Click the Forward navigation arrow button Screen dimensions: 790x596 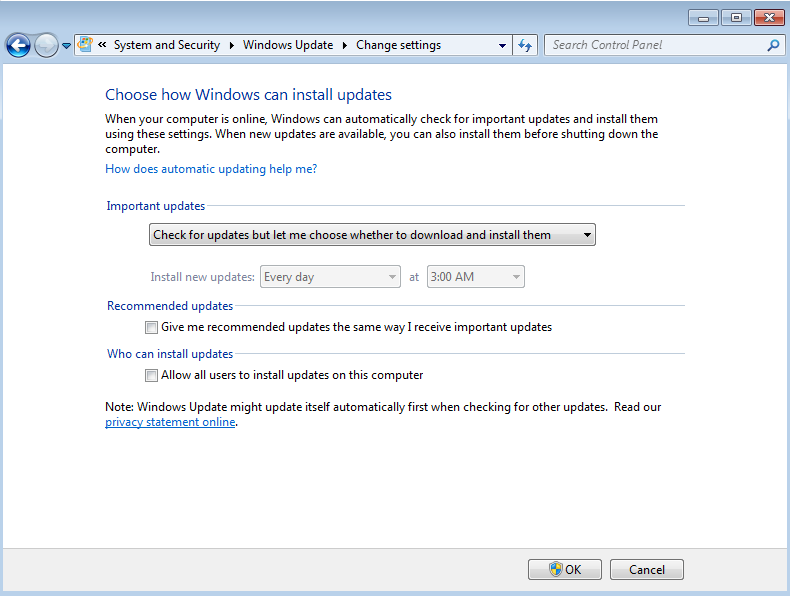(x=45, y=45)
